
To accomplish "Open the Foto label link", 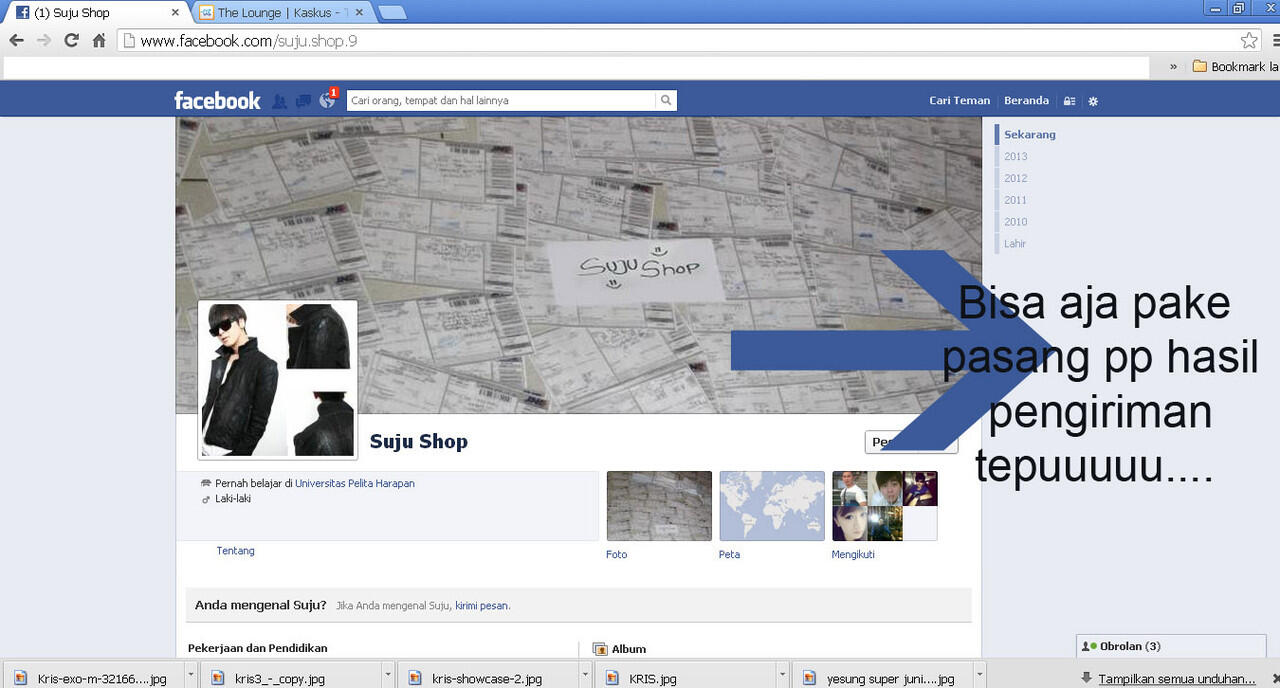I will (x=617, y=554).
